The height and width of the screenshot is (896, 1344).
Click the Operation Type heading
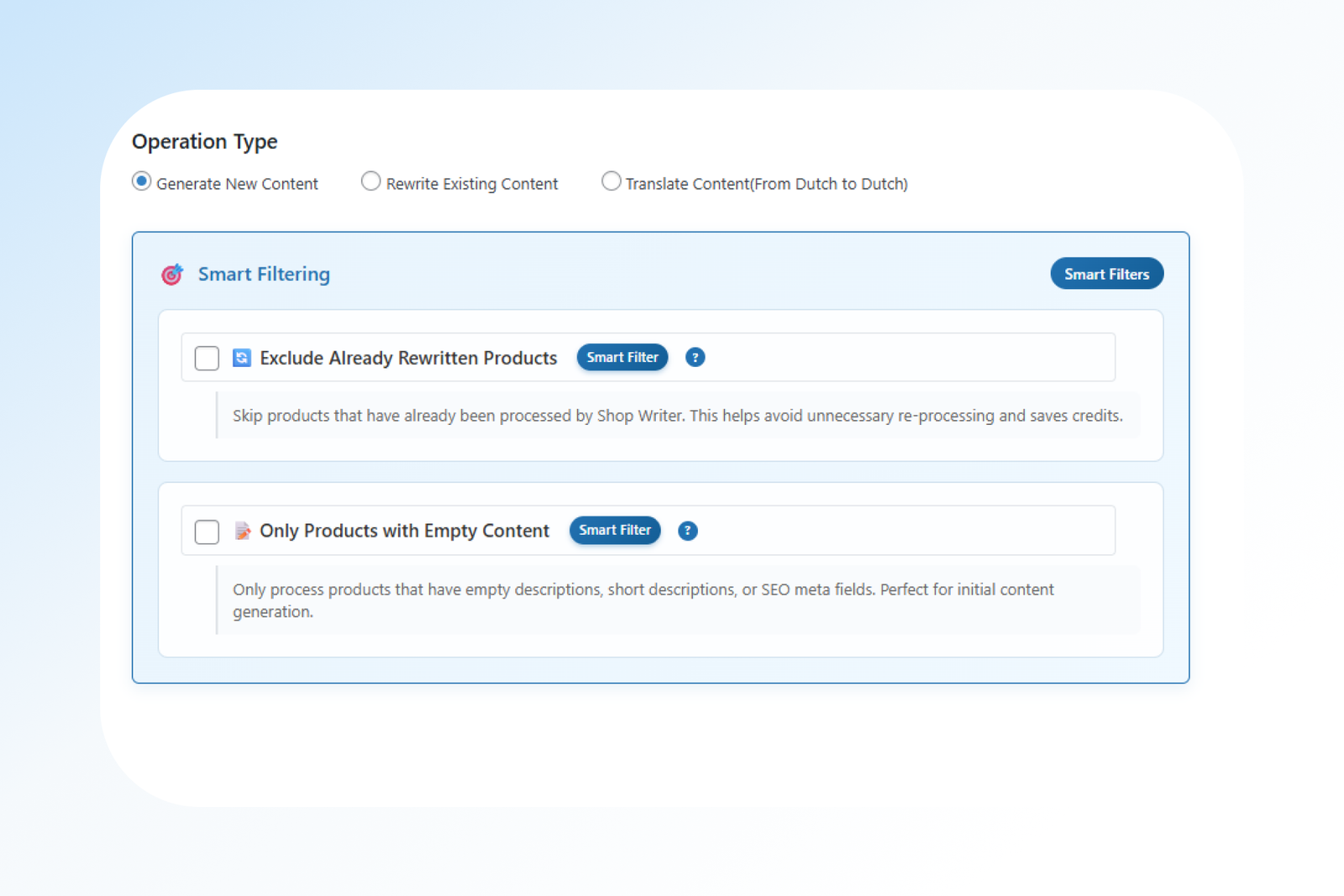pos(204,142)
